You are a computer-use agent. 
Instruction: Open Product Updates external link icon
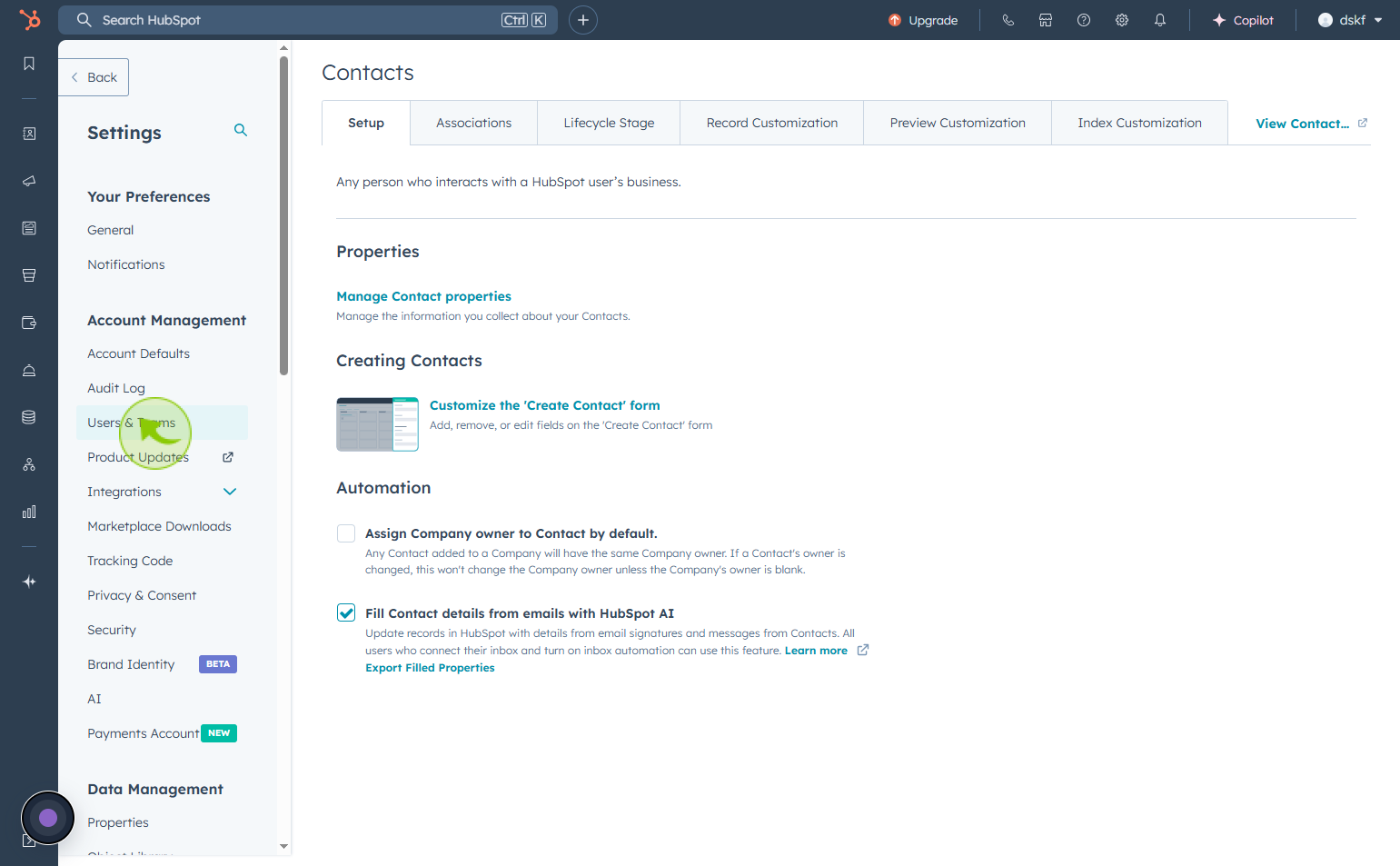(x=228, y=457)
